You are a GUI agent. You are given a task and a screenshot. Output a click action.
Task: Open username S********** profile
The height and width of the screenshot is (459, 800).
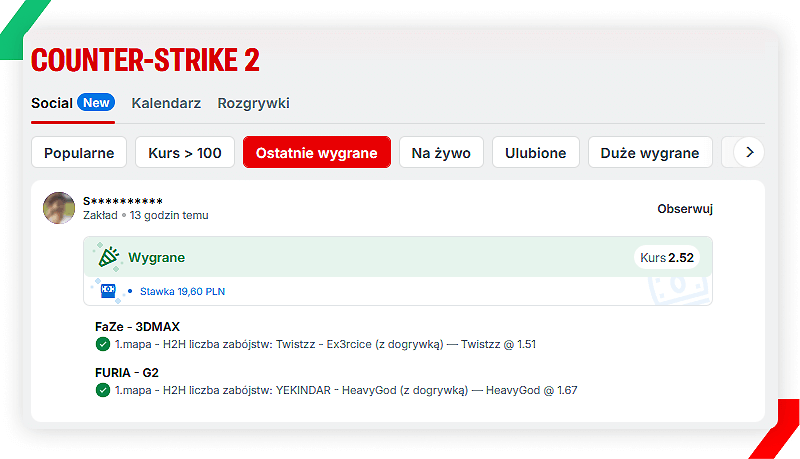pos(123,201)
